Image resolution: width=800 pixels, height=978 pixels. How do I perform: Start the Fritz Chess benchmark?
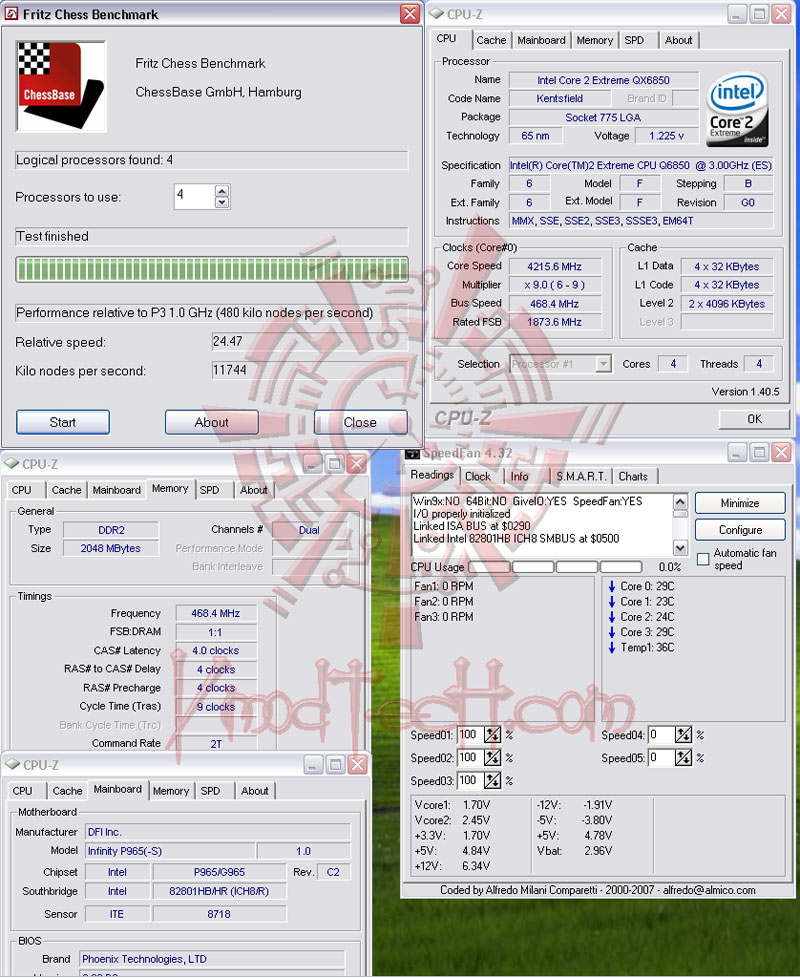pos(63,422)
